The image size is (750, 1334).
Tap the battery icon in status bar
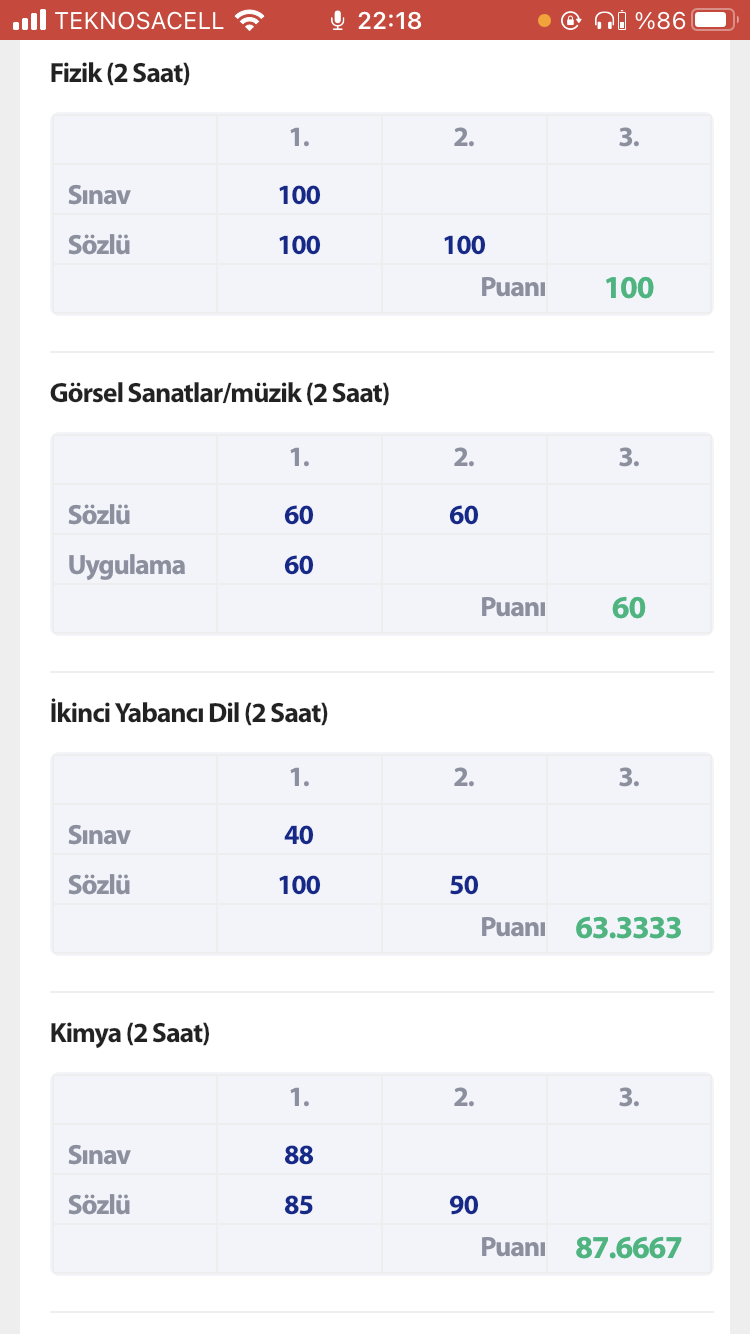click(x=713, y=20)
